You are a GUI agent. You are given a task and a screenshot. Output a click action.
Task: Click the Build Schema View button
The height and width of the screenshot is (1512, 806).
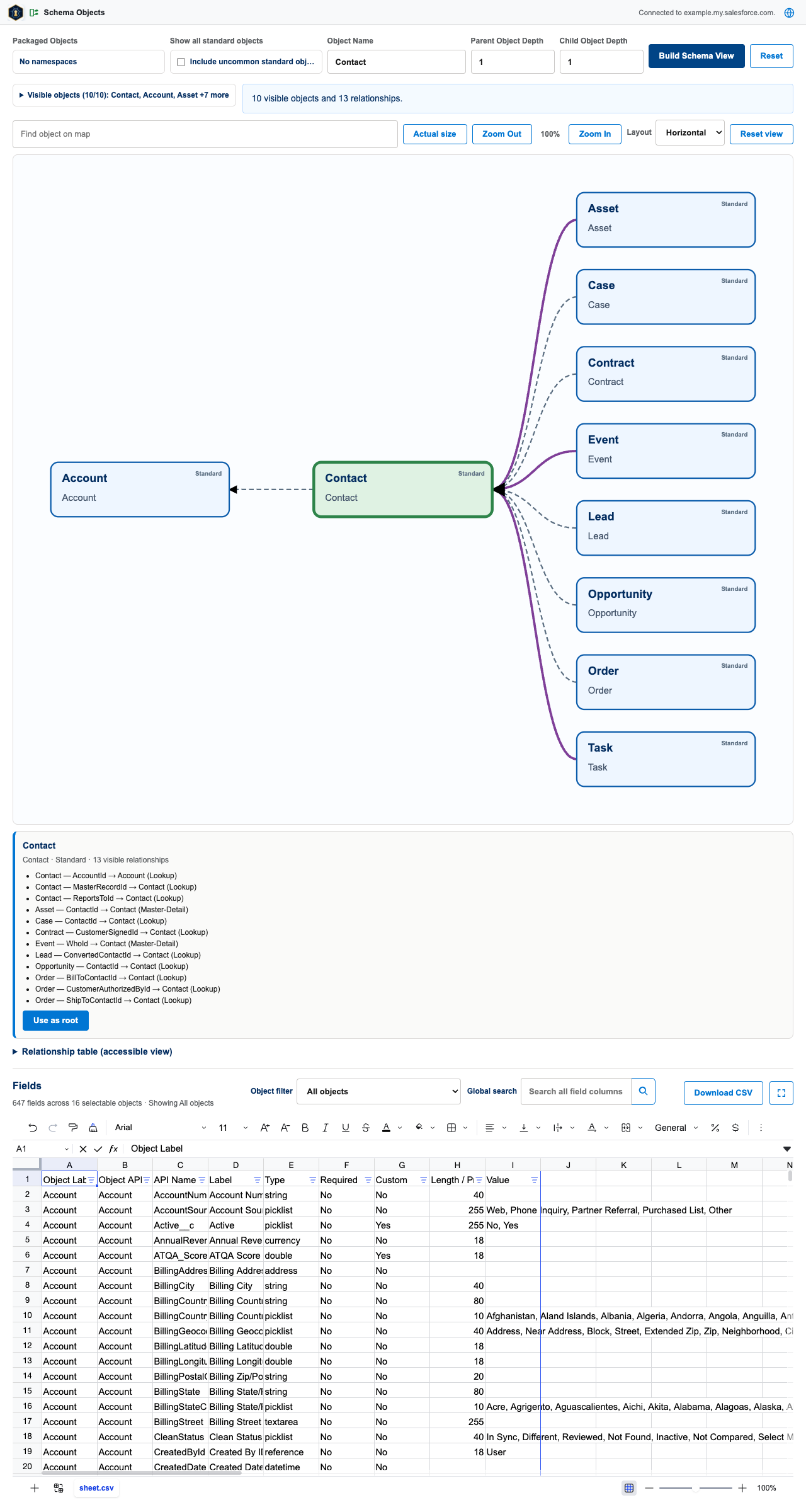pyautogui.click(x=696, y=56)
